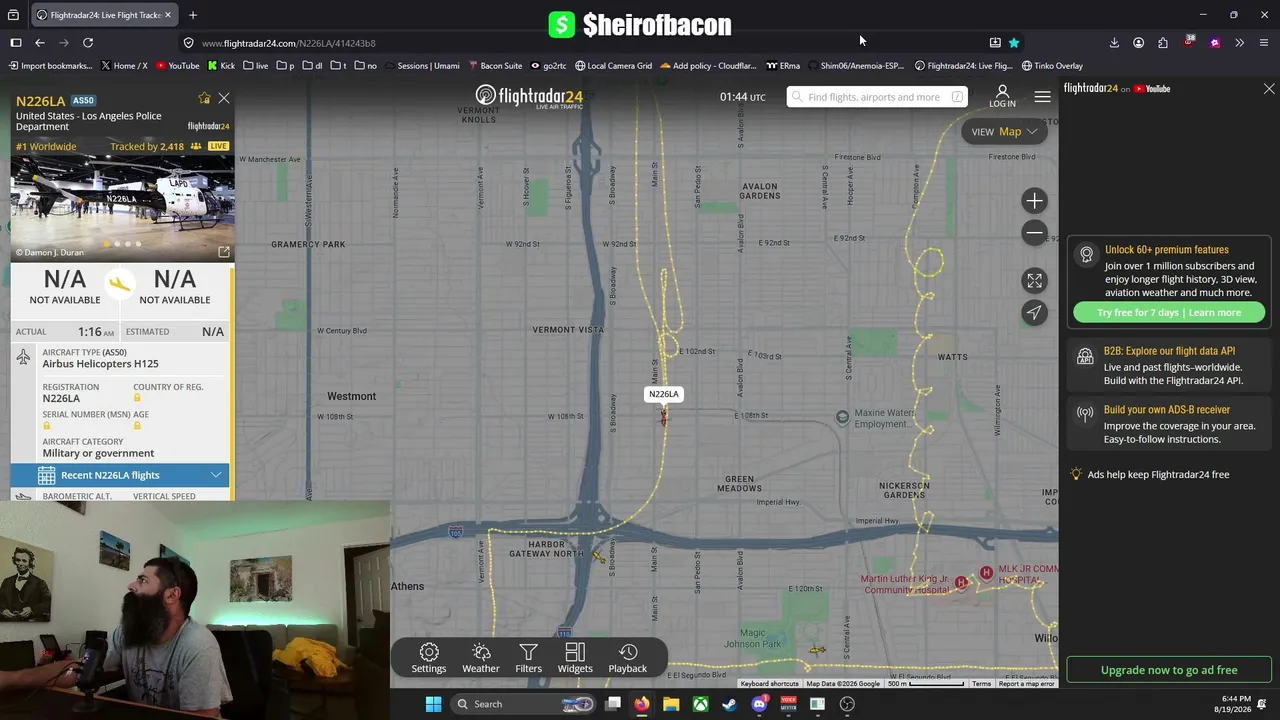Image resolution: width=1280 pixels, height=720 pixels.
Task: Click the calendar icon for recent flights
Action: pyautogui.click(x=47, y=476)
